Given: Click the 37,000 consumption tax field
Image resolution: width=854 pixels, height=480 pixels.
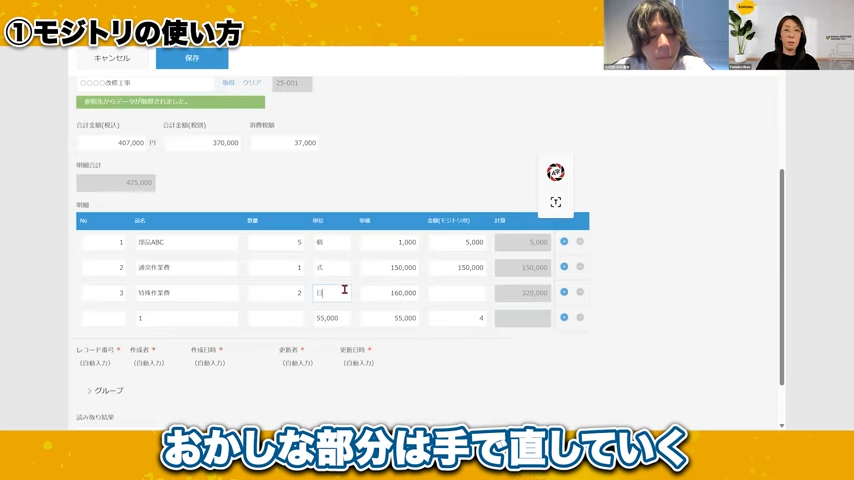Looking at the screenshot, I should coord(284,143).
